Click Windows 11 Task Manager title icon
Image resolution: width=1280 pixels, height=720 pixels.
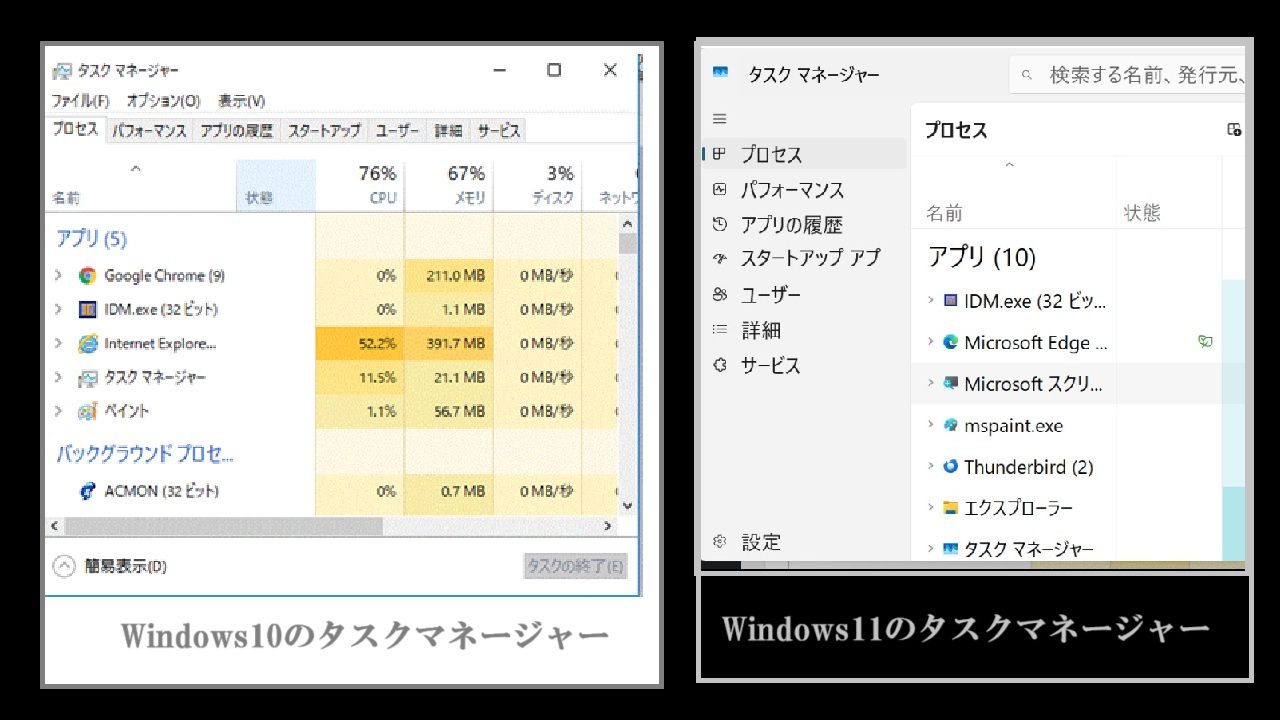[721, 74]
